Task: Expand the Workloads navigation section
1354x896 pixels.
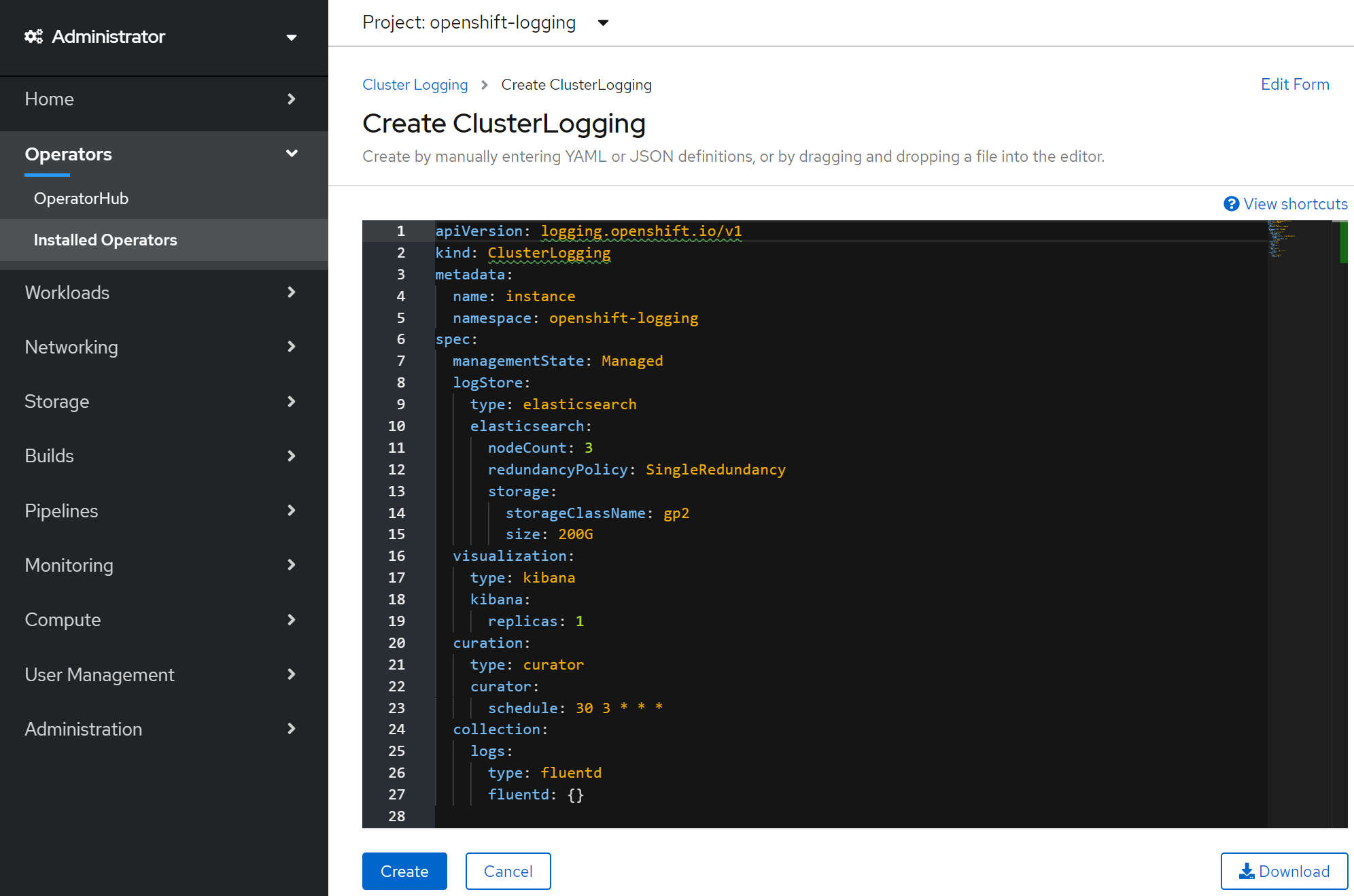Action: coord(292,292)
